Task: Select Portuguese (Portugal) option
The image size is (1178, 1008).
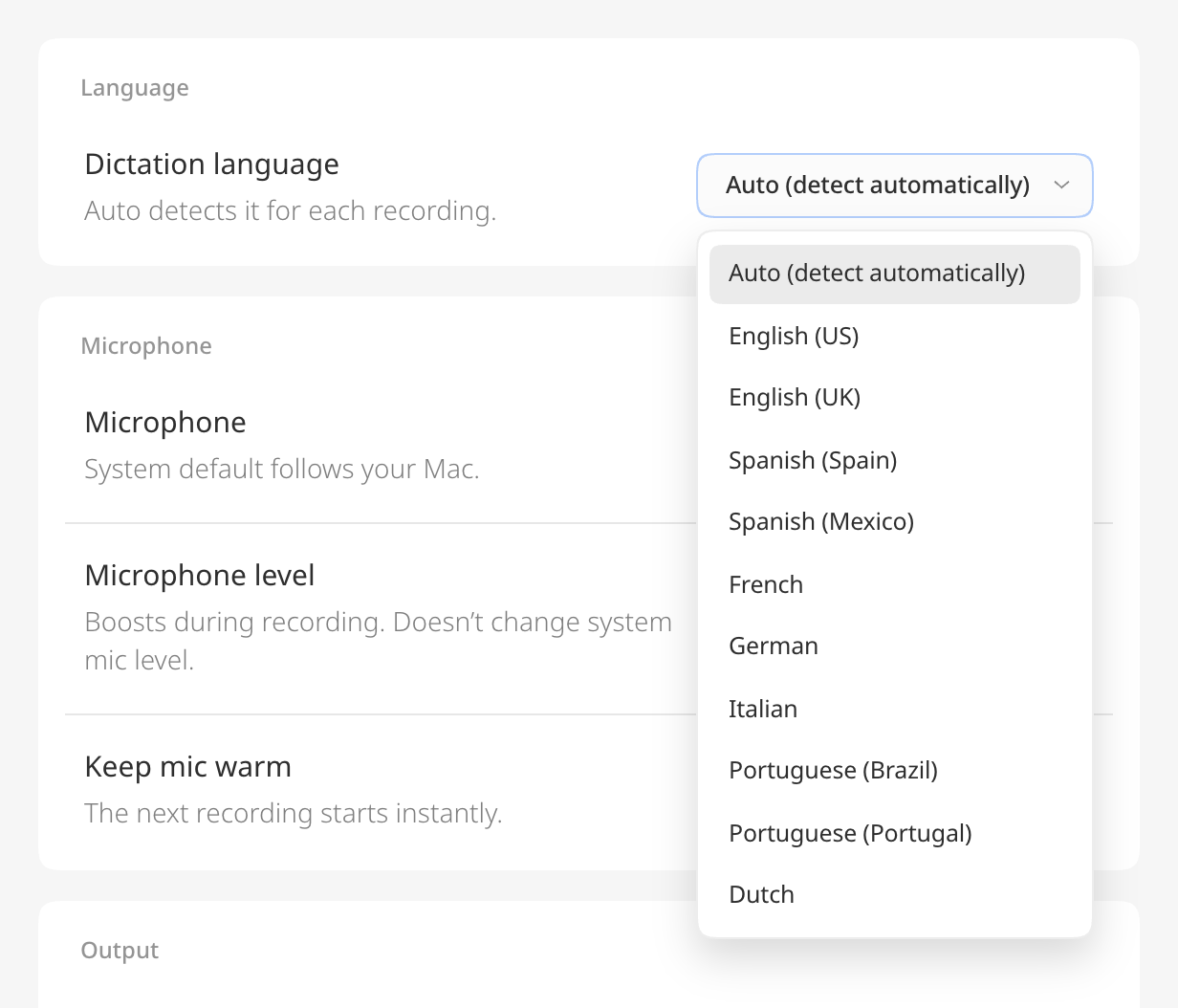Action: 894,833
